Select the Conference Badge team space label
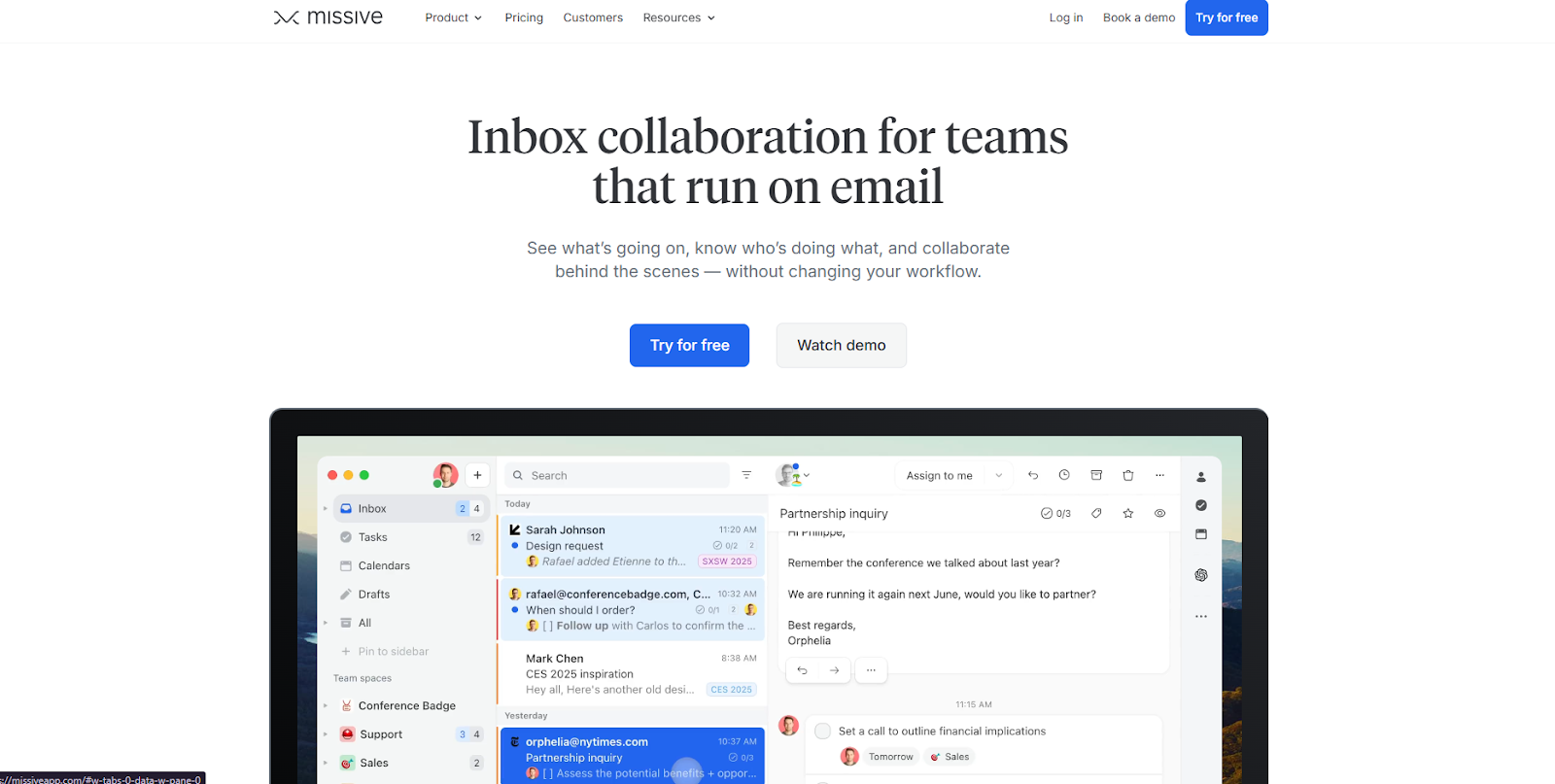Image resolution: width=1555 pixels, height=784 pixels. click(407, 706)
